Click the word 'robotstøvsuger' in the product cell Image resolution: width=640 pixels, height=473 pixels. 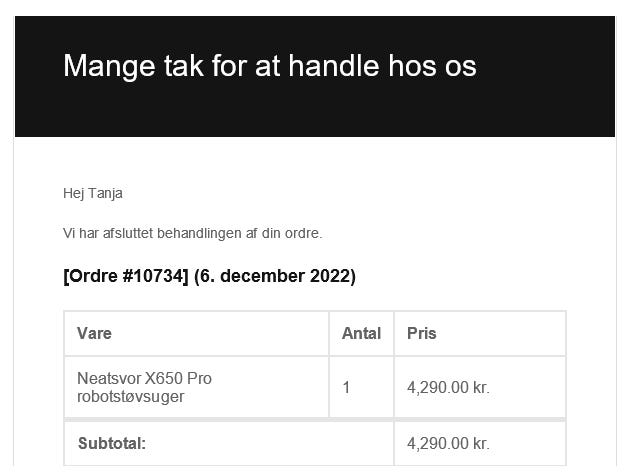tap(131, 397)
